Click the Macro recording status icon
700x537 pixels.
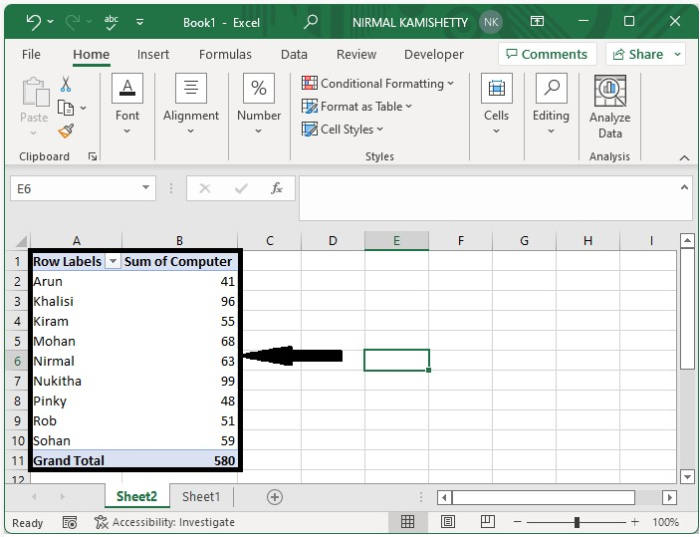tap(70, 522)
